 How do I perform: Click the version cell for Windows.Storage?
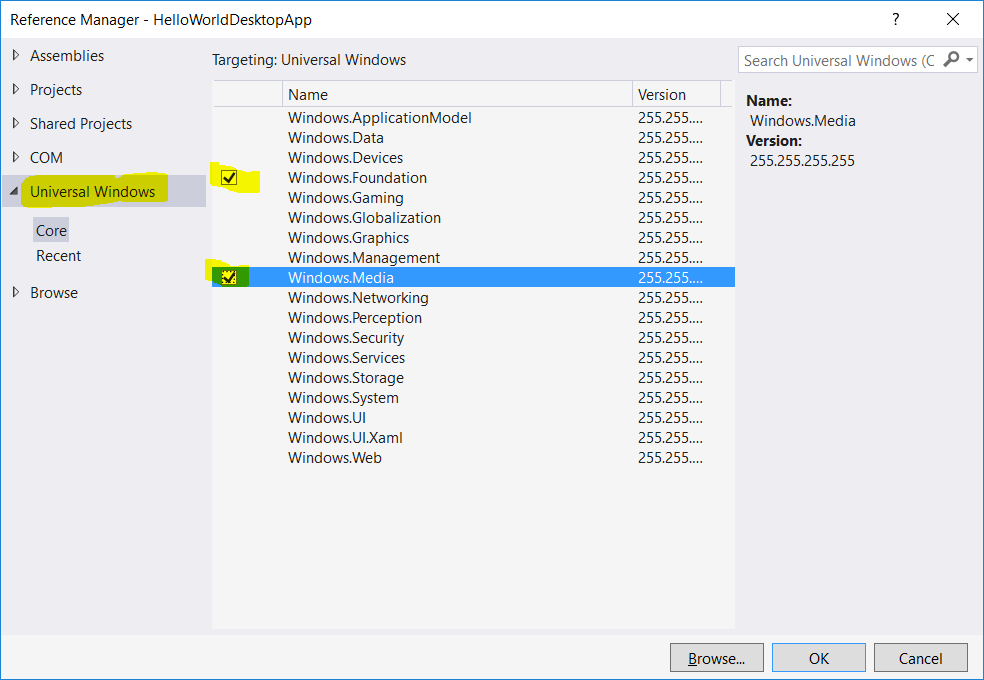click(670, 378)
